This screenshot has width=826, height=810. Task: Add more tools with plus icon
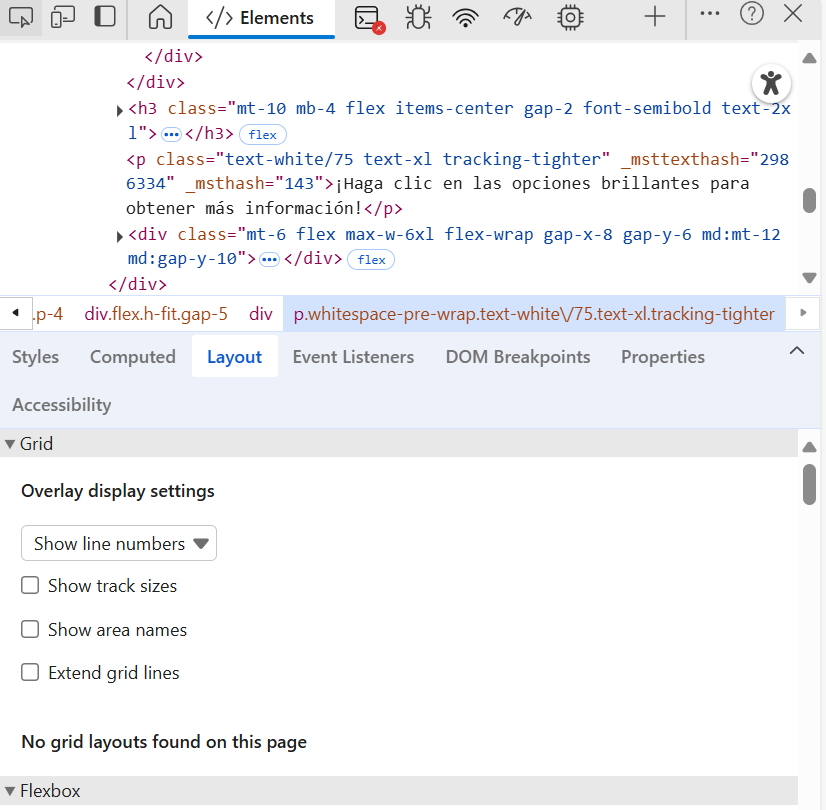(655, 17)
